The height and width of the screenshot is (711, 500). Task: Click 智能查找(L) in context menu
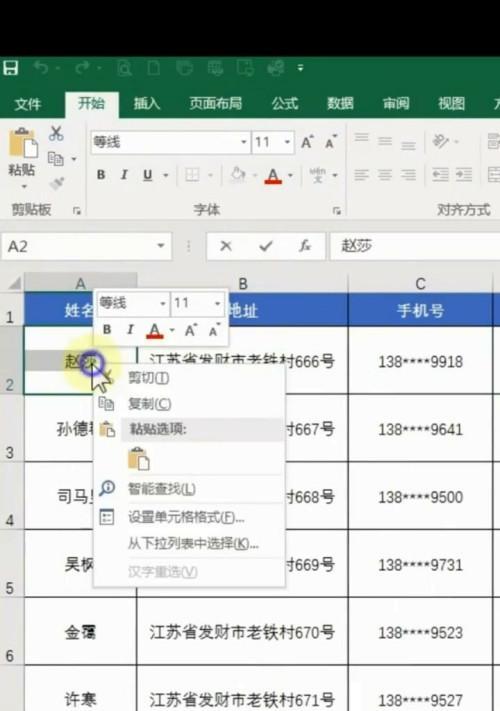pos(162,489)
